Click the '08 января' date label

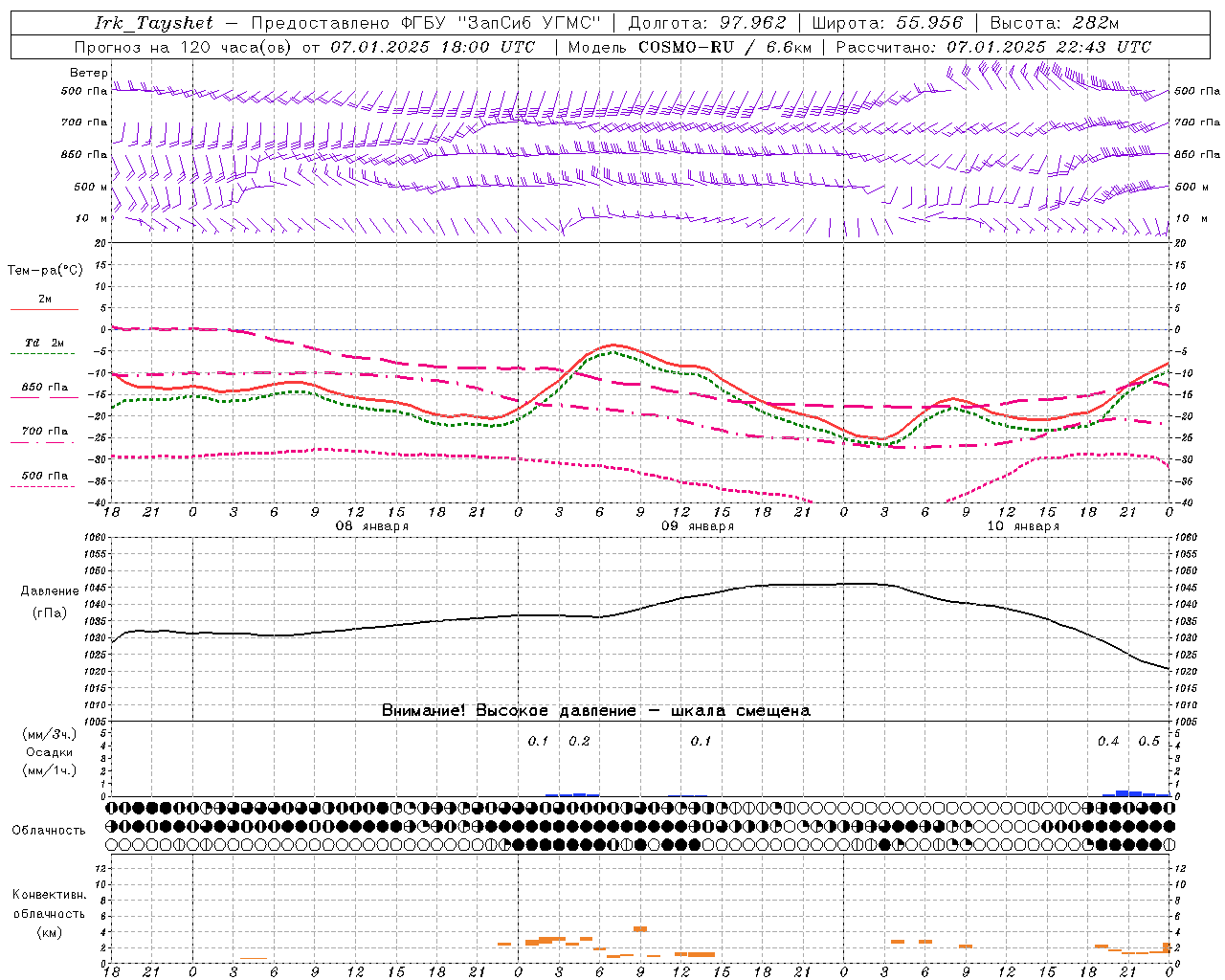[371, 526]
